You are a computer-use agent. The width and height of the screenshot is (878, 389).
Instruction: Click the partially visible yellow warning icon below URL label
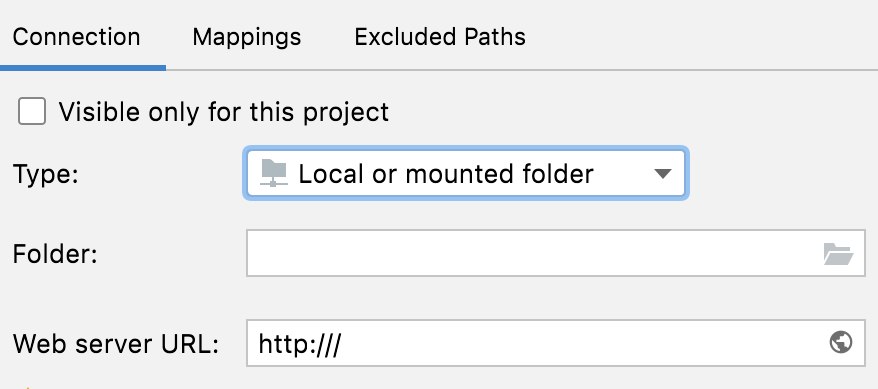pos(28,387)
